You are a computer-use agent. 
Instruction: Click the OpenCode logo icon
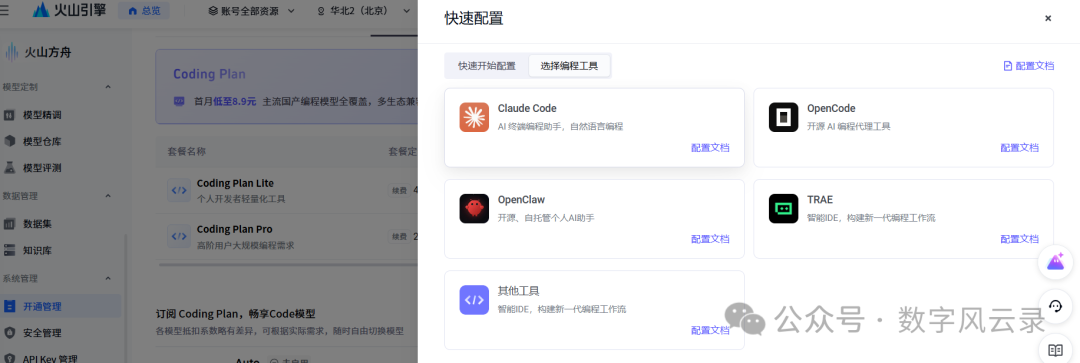783,117
